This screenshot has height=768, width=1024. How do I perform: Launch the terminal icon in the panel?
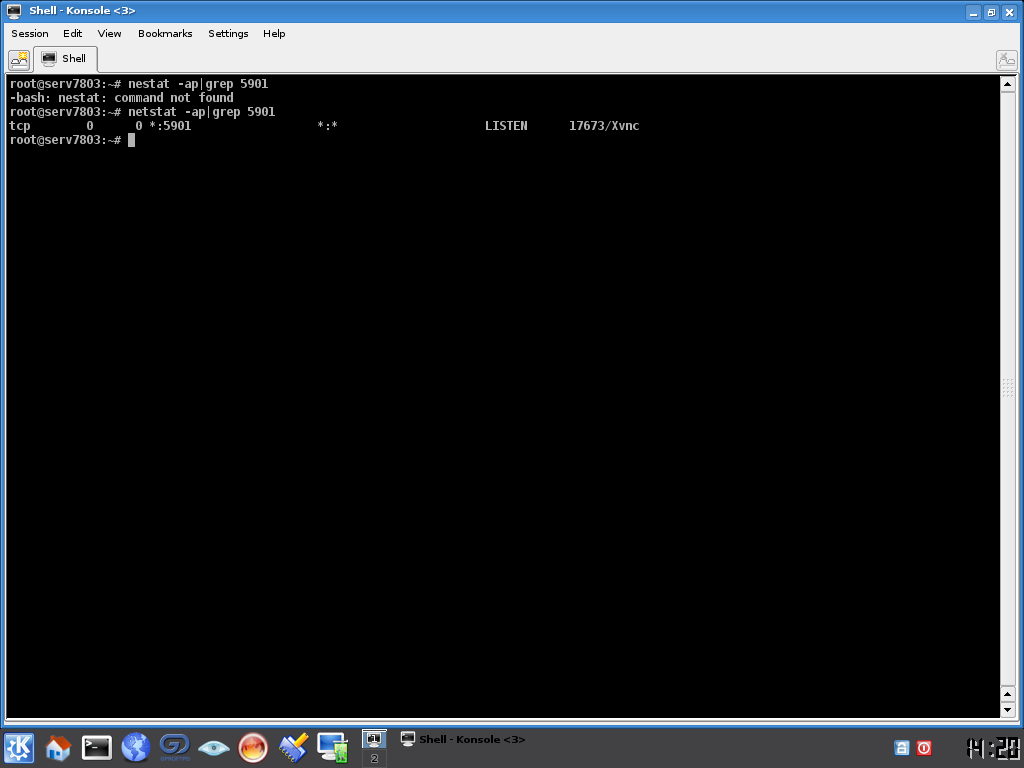pos(97,747)
